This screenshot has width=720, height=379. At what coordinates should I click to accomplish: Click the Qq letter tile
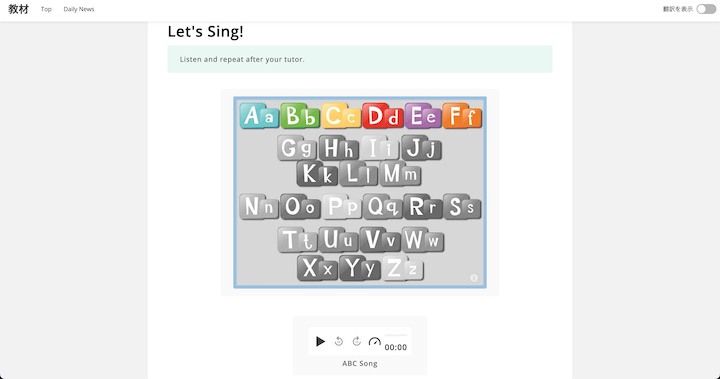(x=382, y=207)
